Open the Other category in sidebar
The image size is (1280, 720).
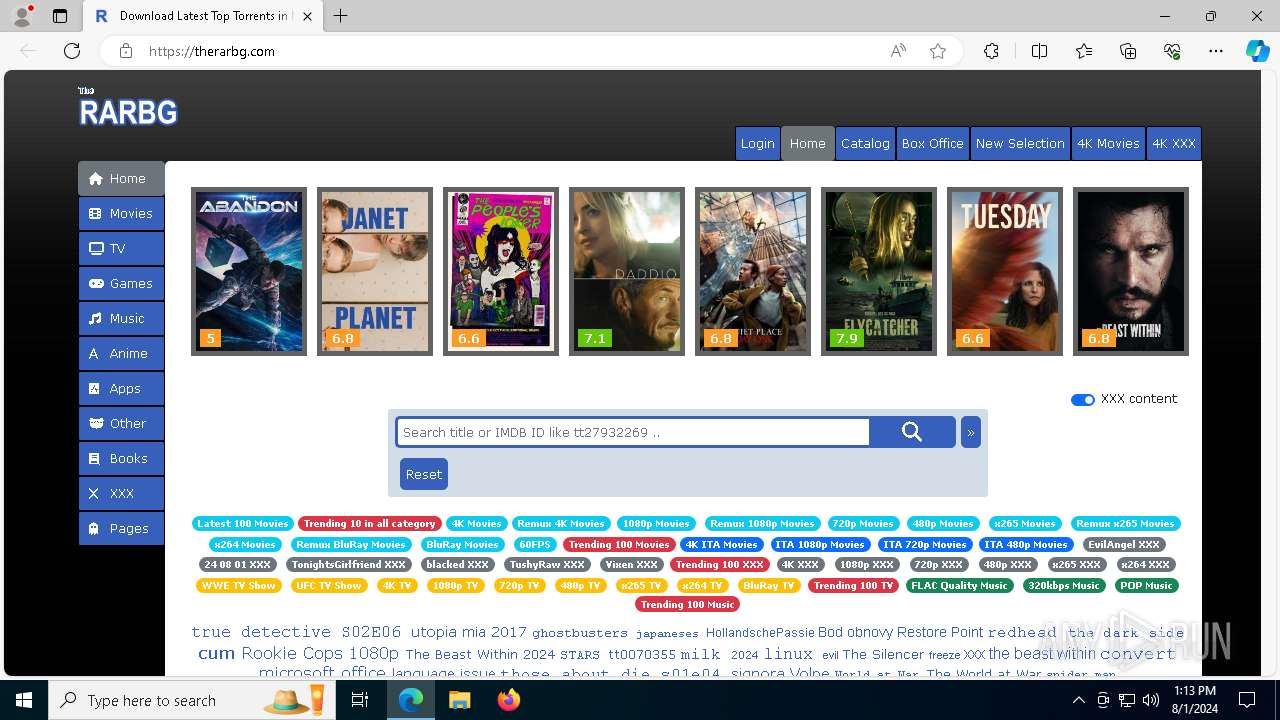tap(121, 423)
